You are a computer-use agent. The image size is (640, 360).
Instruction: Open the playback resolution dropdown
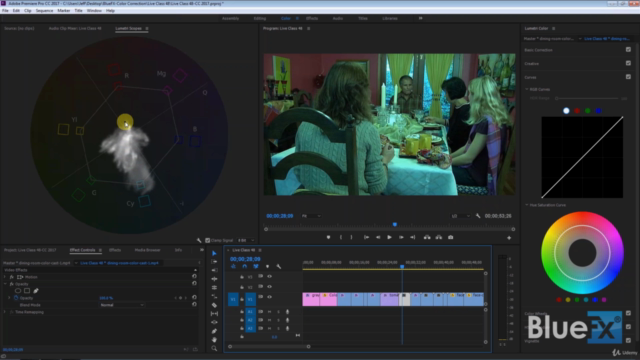click(461, 216)
